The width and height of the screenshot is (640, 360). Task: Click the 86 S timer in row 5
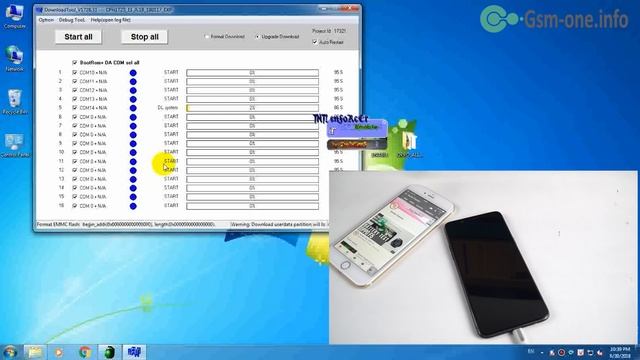[x=338, y=108]
